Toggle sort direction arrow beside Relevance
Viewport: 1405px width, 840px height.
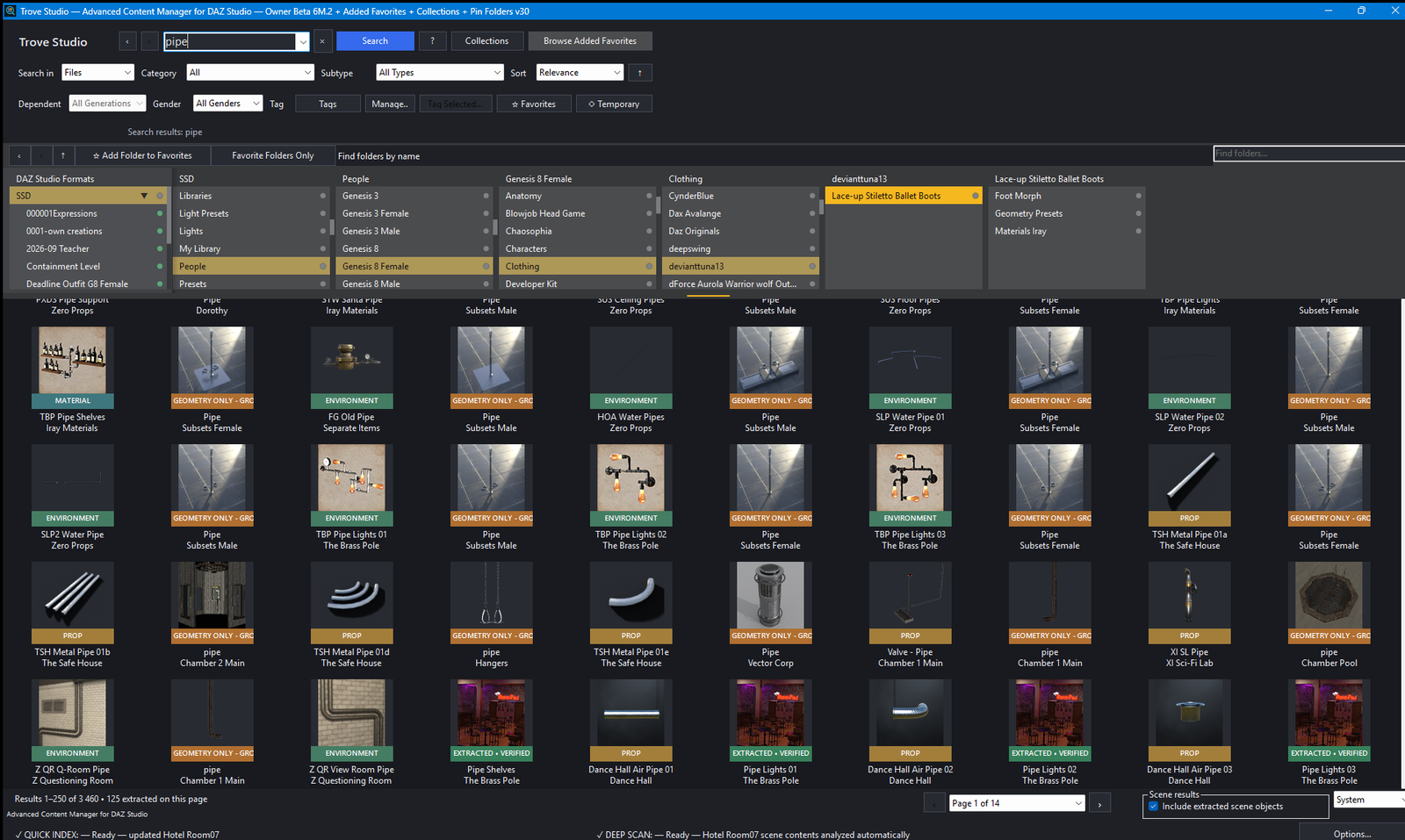point(640,73)
